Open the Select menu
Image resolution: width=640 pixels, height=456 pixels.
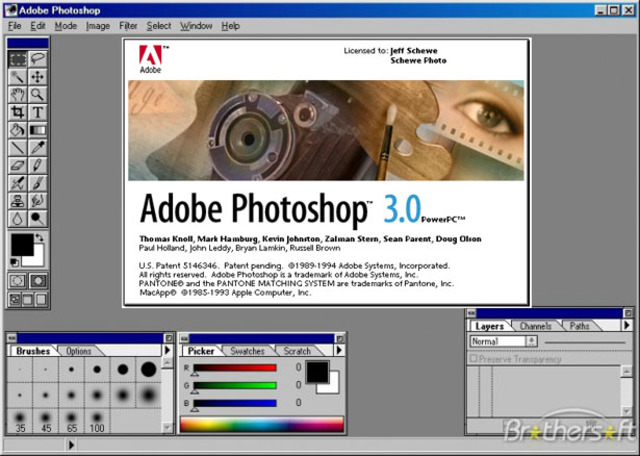159,26
